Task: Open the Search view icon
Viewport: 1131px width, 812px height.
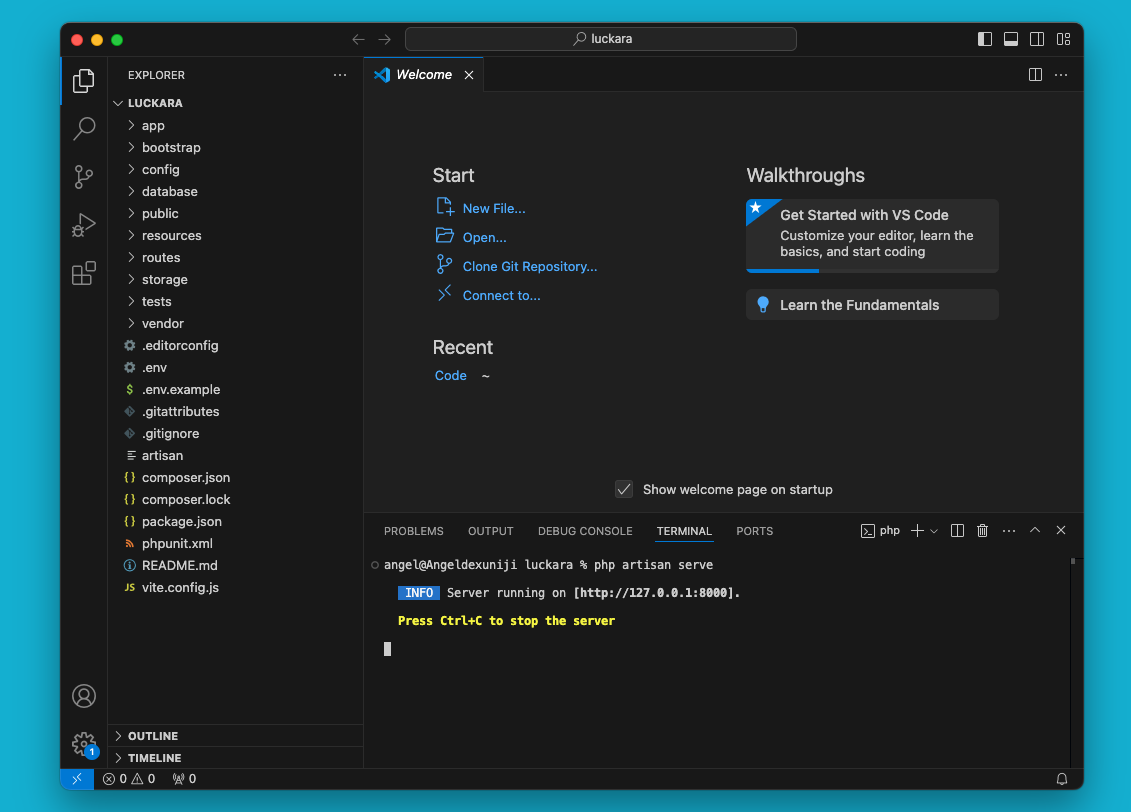Action: (x=84, y=129)
